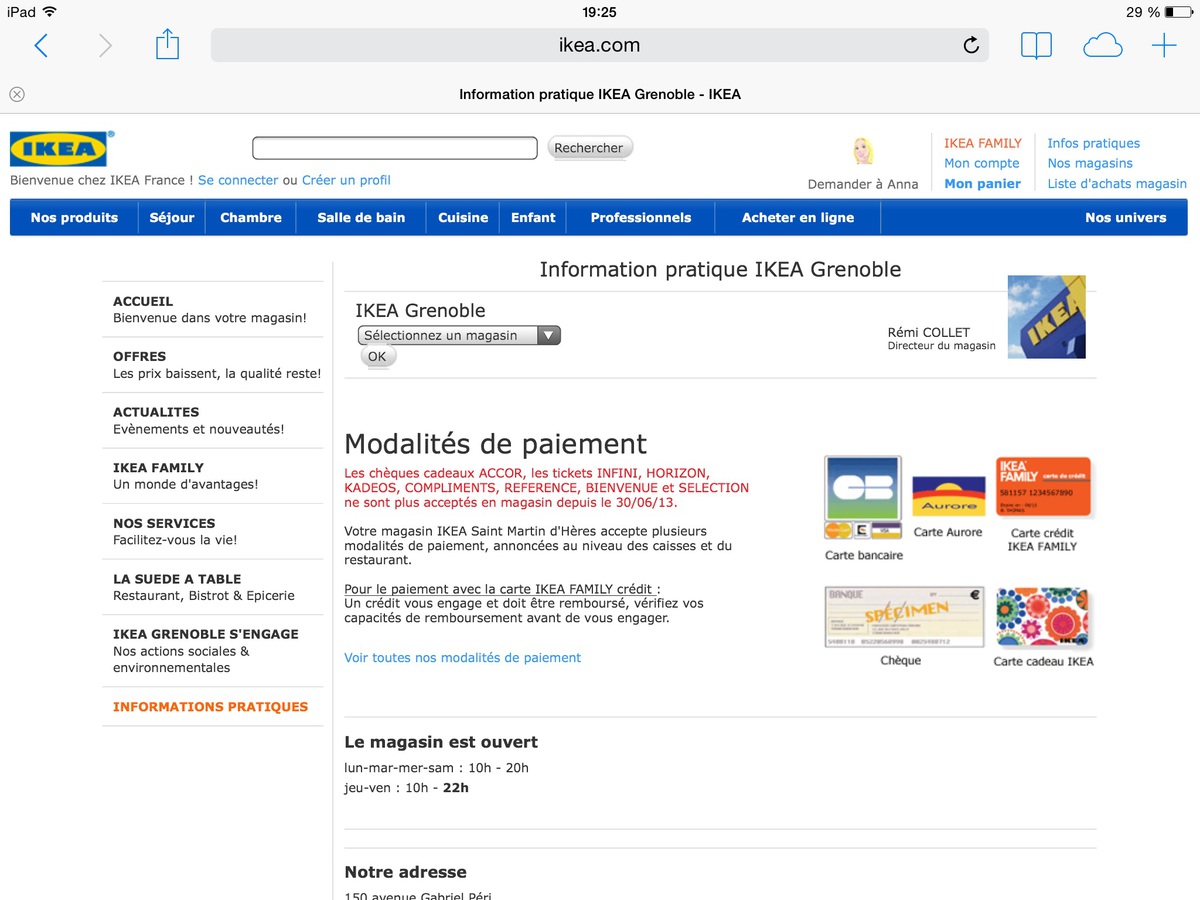Open the Séjour menu
The width and height of the screenshot is (1200, 900).
pyautogui.click(x=172, y=217)
